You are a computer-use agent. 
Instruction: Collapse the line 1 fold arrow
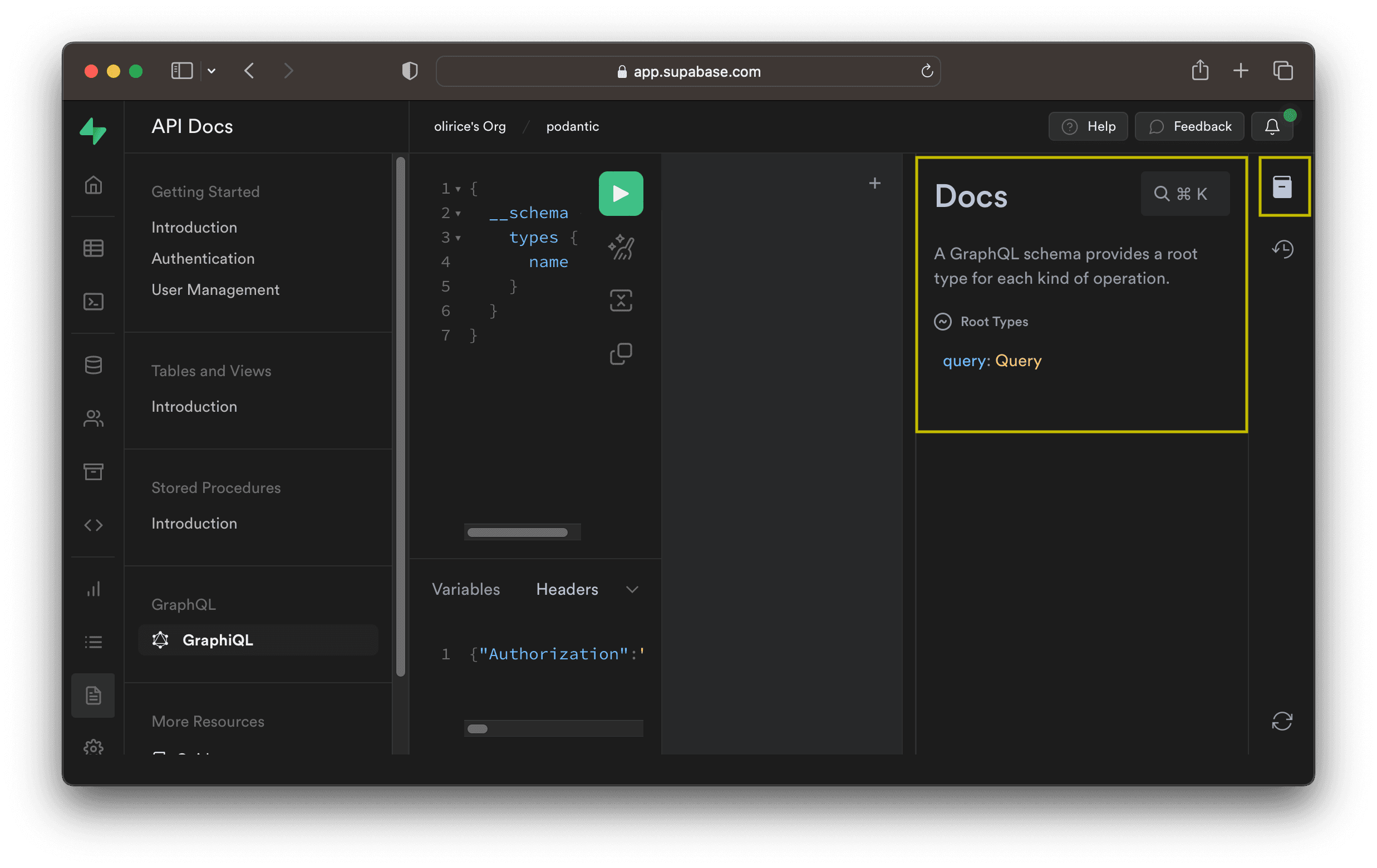[x=458, y=189]
